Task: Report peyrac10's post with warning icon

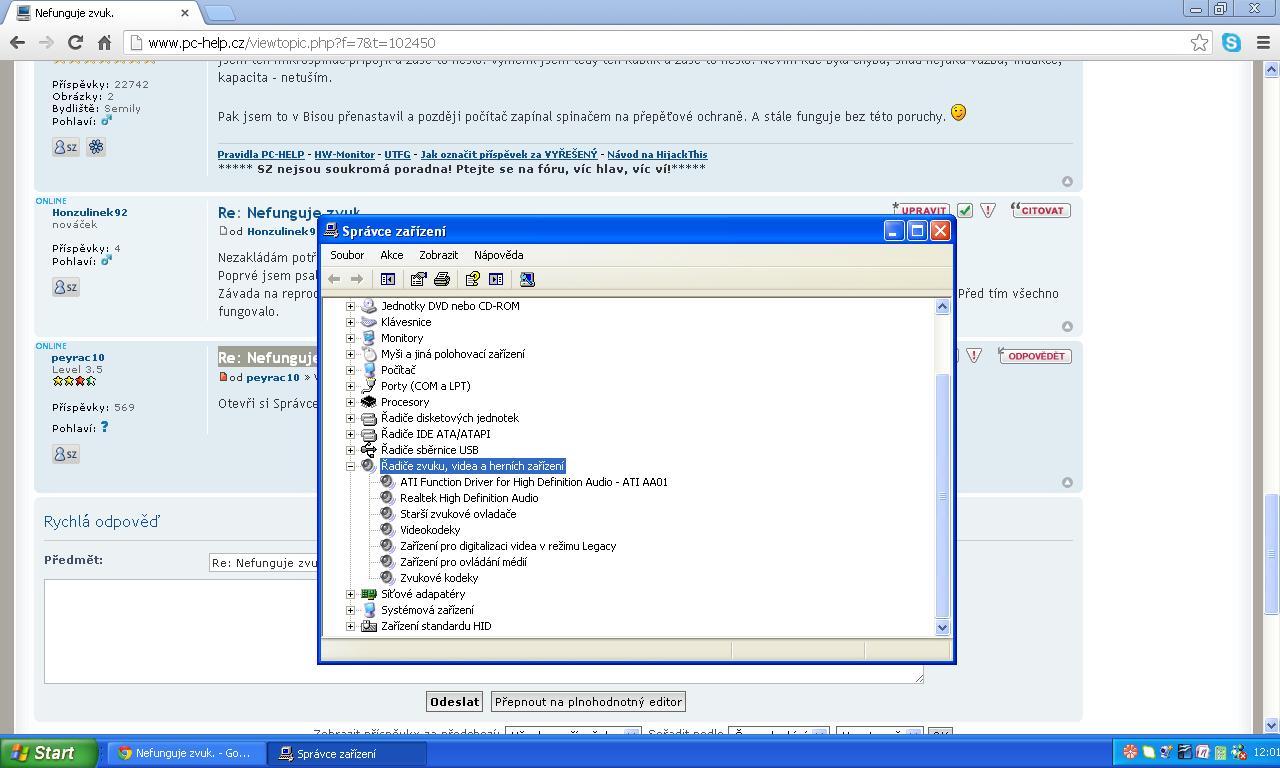Action: pos(974,355)
